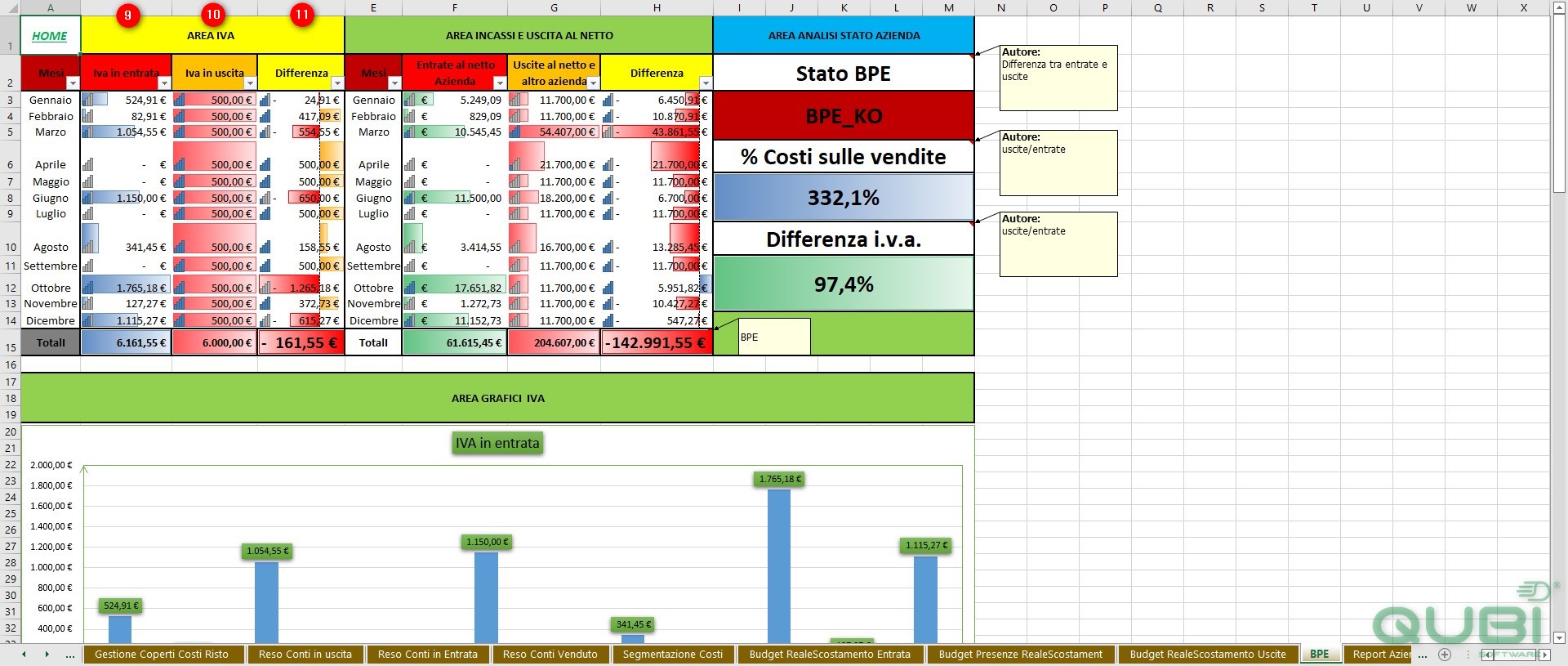1568x666 pixels.
Task: Select Budget RealeScostamento Uscite sheet tab
Action: (1207, 655)
